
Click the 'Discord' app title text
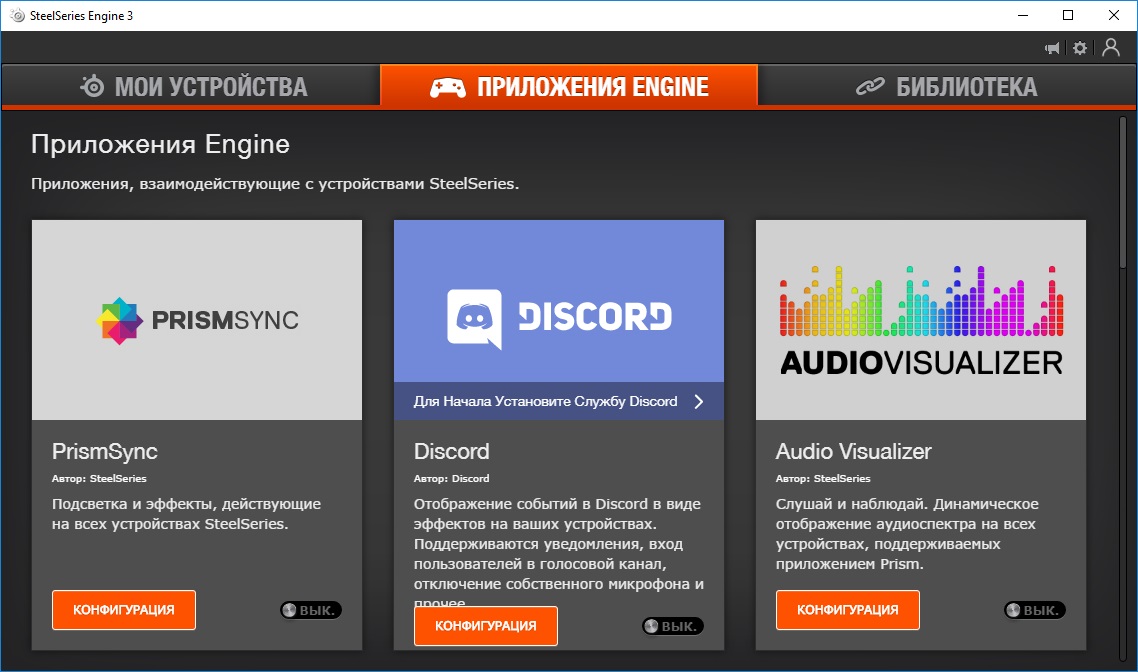click(x=451, y=451)
